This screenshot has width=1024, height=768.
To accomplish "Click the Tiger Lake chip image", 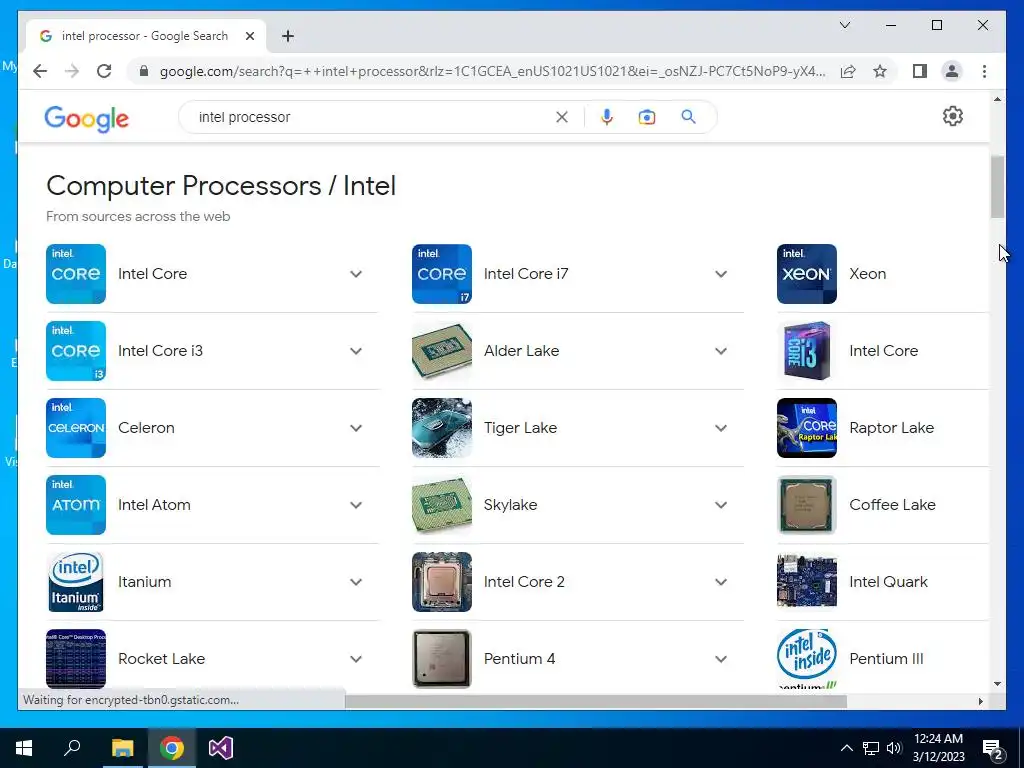I will coord(441,428).
